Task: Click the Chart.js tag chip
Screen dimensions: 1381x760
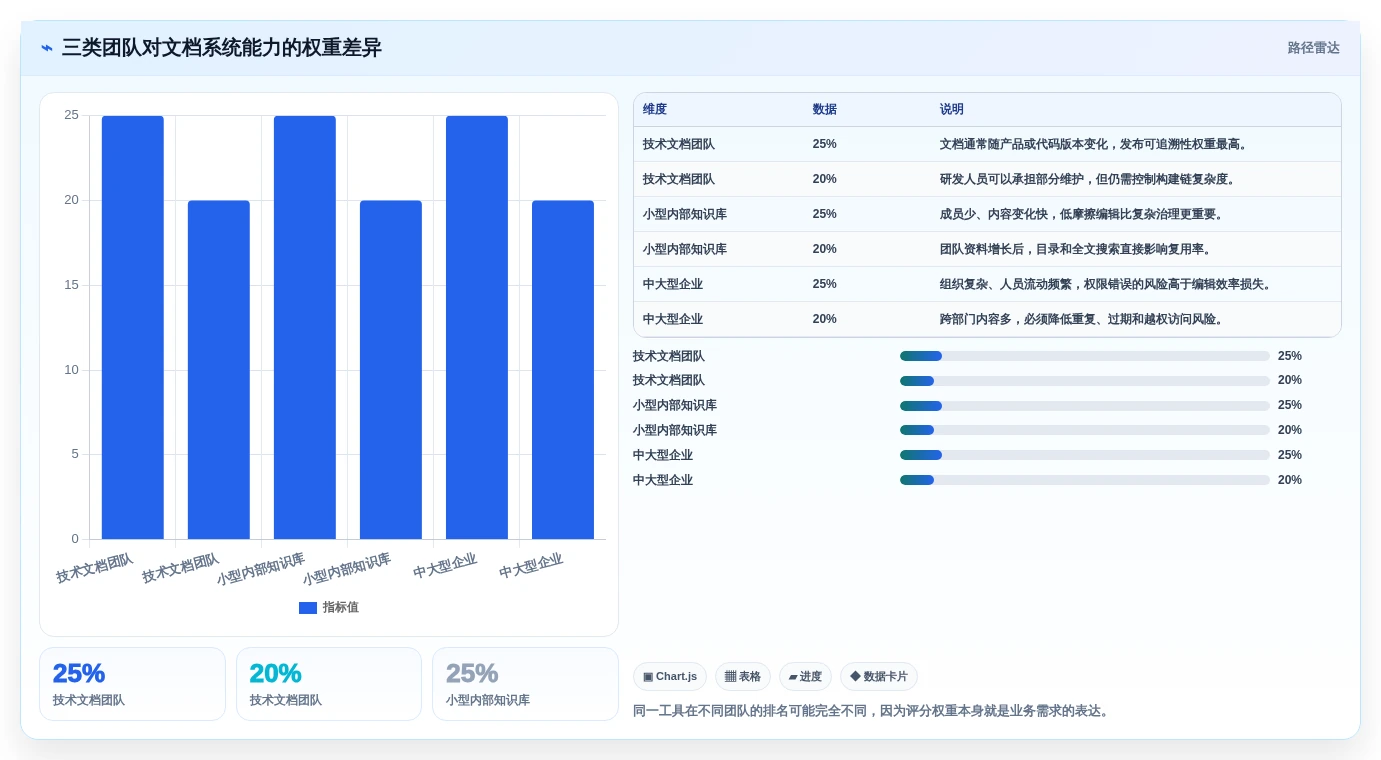Action: [670, 677]
